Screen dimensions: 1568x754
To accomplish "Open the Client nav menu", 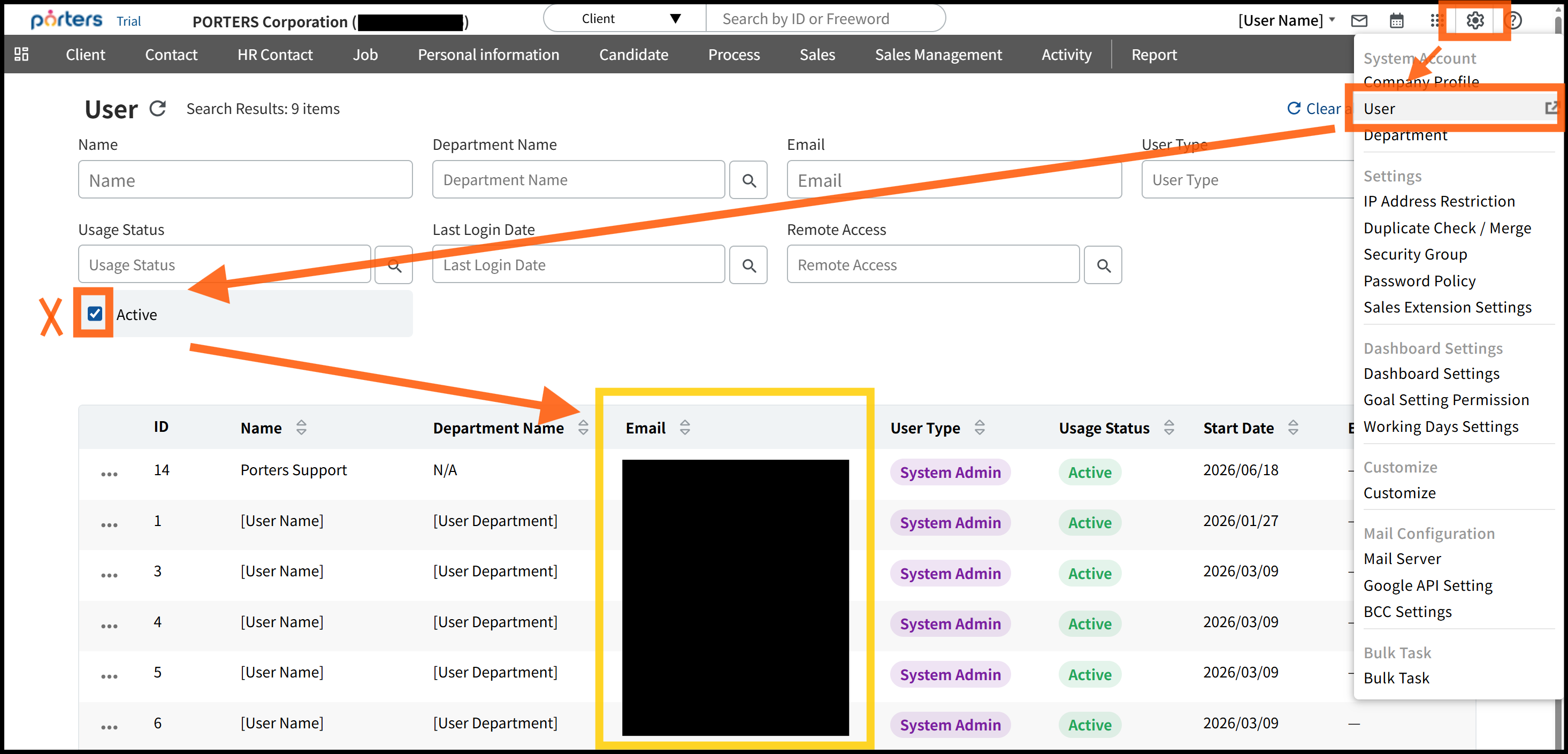I will [85, 54].
